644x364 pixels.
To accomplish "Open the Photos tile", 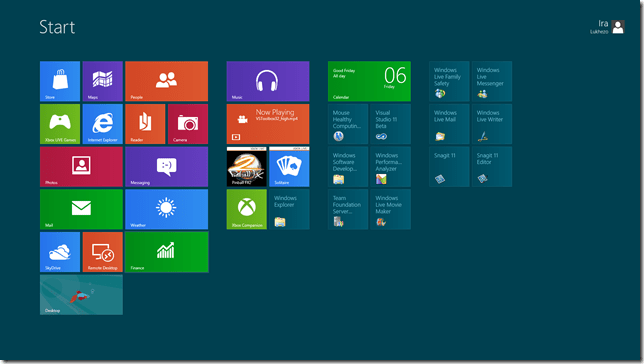I will 81,167.
